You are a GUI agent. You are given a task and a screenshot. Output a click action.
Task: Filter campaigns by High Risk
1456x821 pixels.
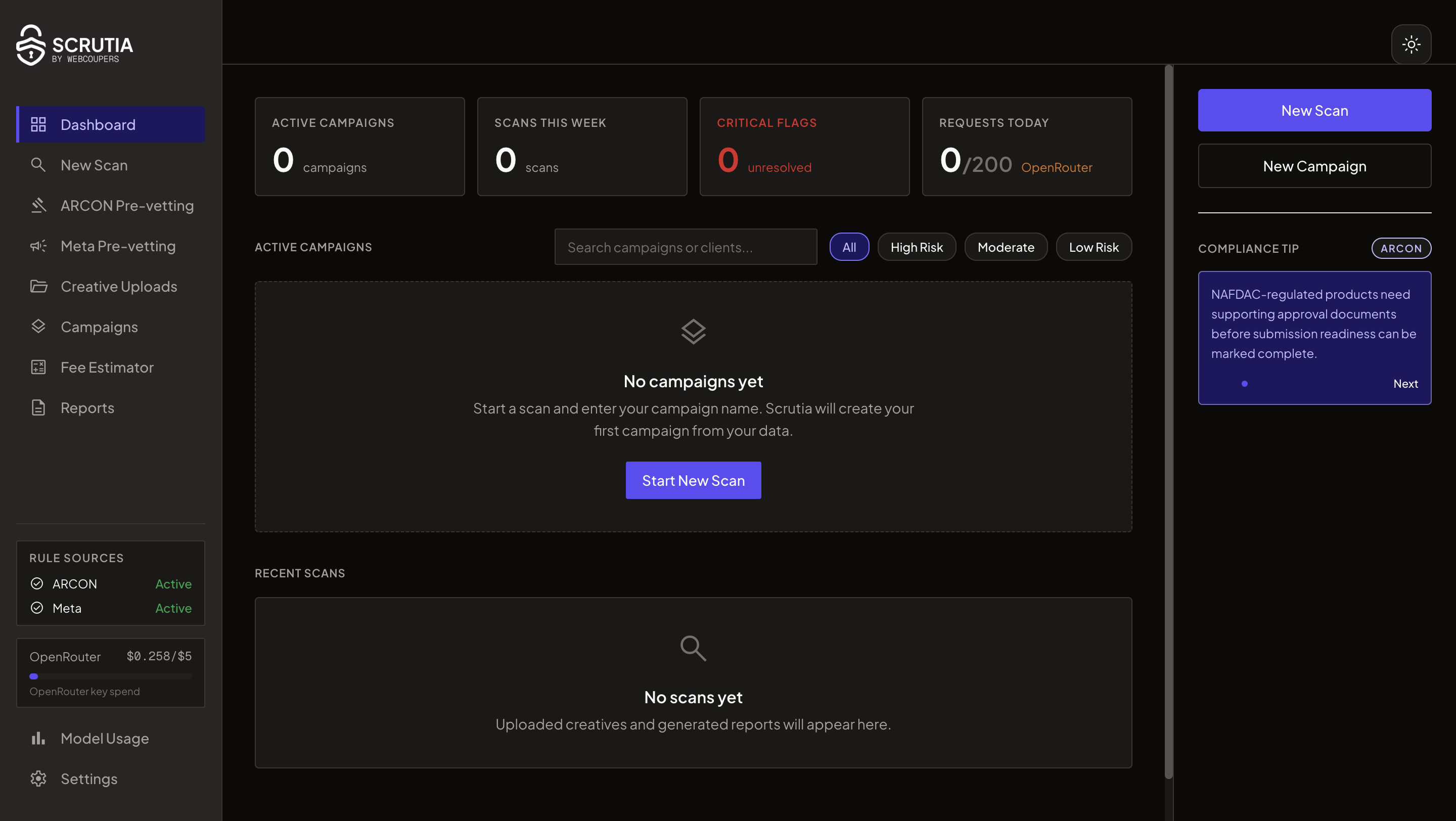point(916,247)
